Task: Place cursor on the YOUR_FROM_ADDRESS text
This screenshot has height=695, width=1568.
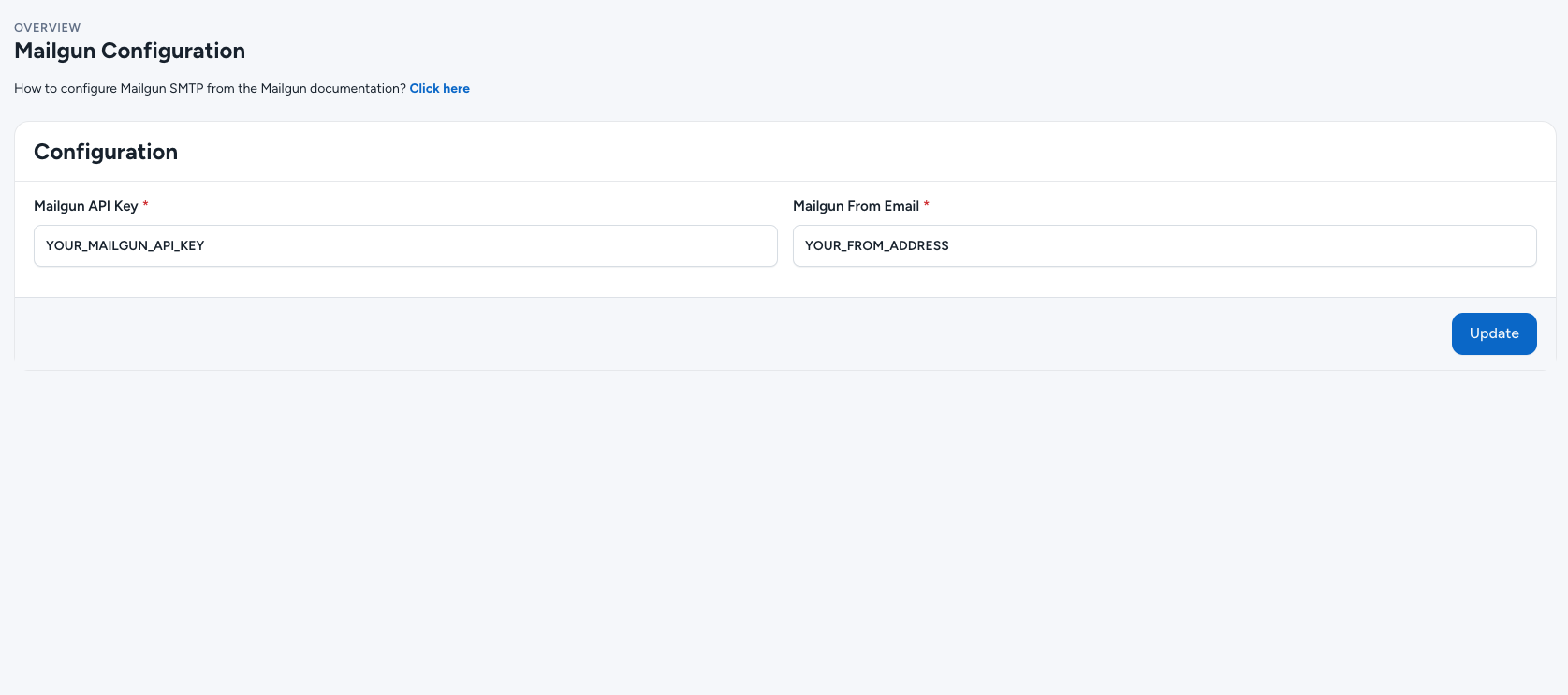Action: click(877, 245)
